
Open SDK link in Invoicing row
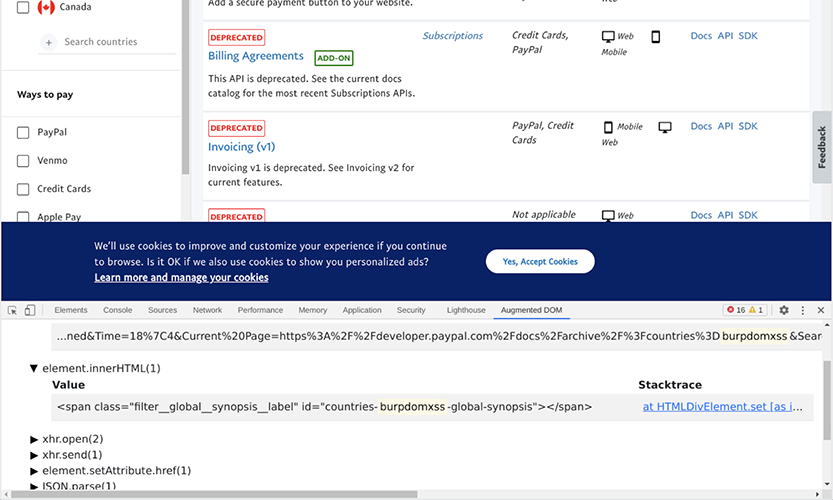(x=748, y=126)
